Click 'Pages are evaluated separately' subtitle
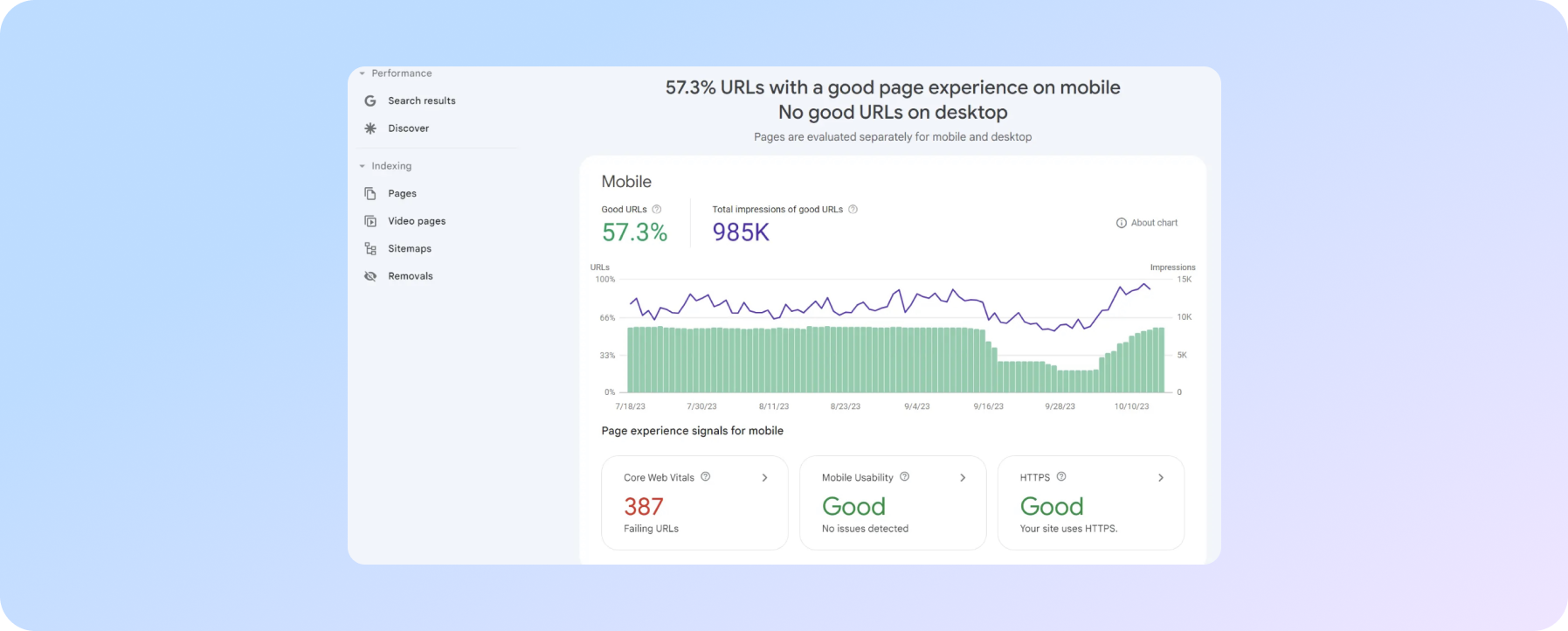Screen dimensions: 1568x631 (893, 137)
